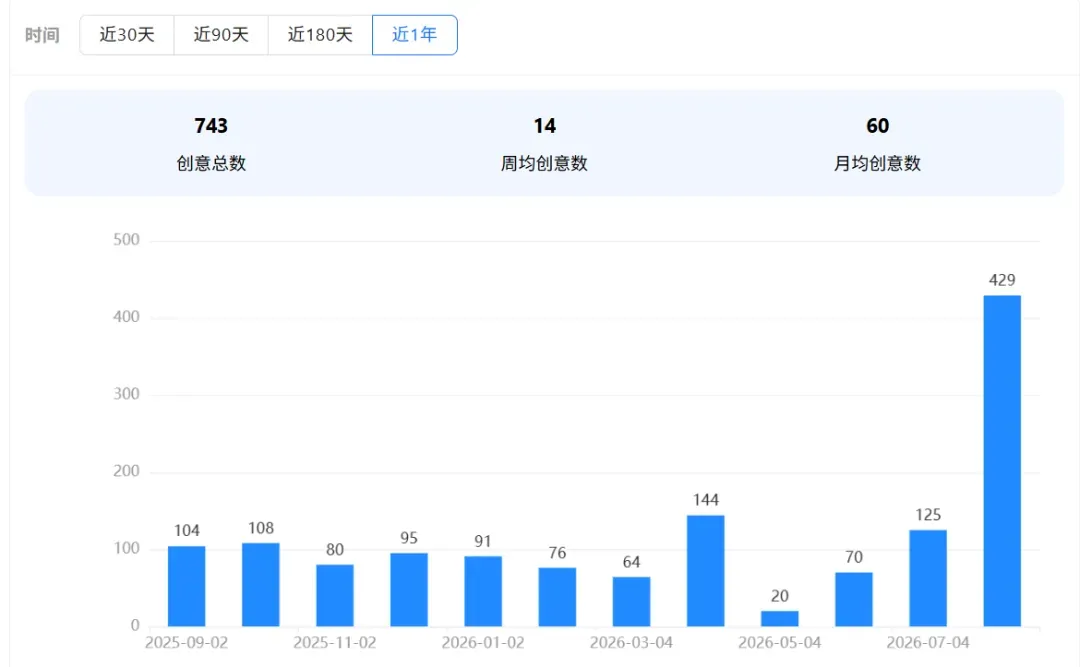Click the bar labeled 91
Image resolution: width=1080 pixels, height=667 pixels.
tap(483, 591)
